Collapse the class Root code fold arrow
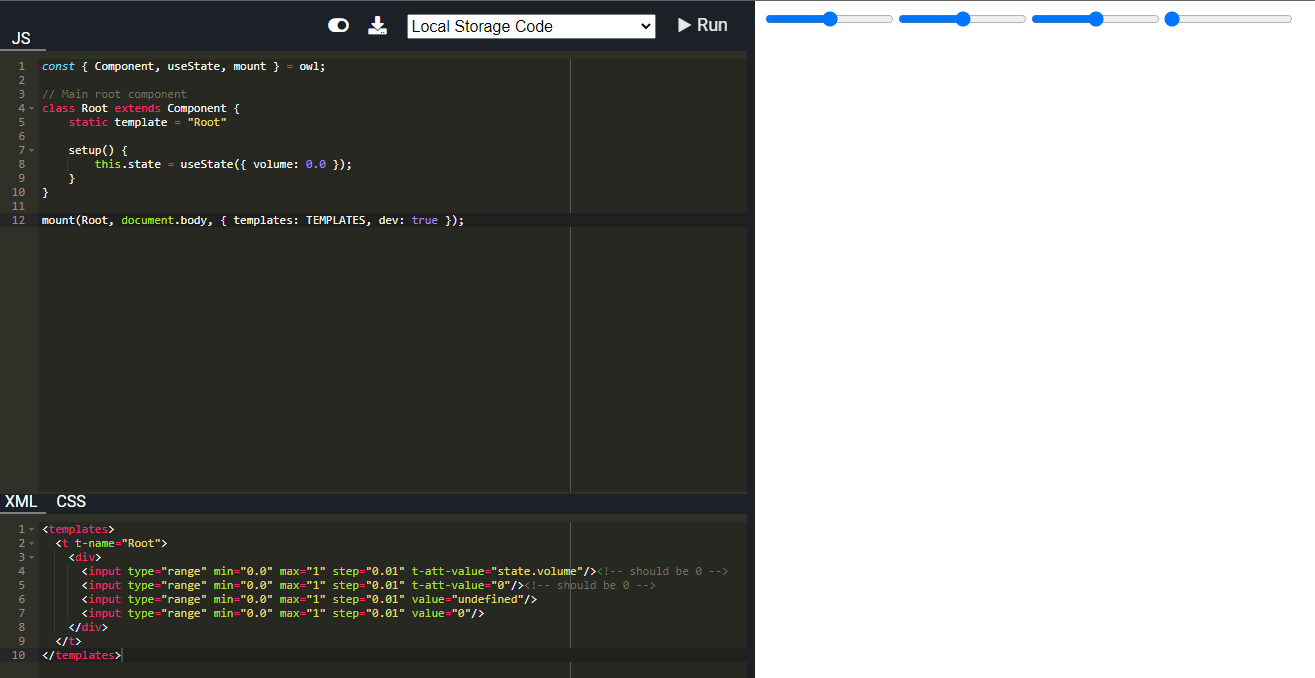 tap(30, 108)
